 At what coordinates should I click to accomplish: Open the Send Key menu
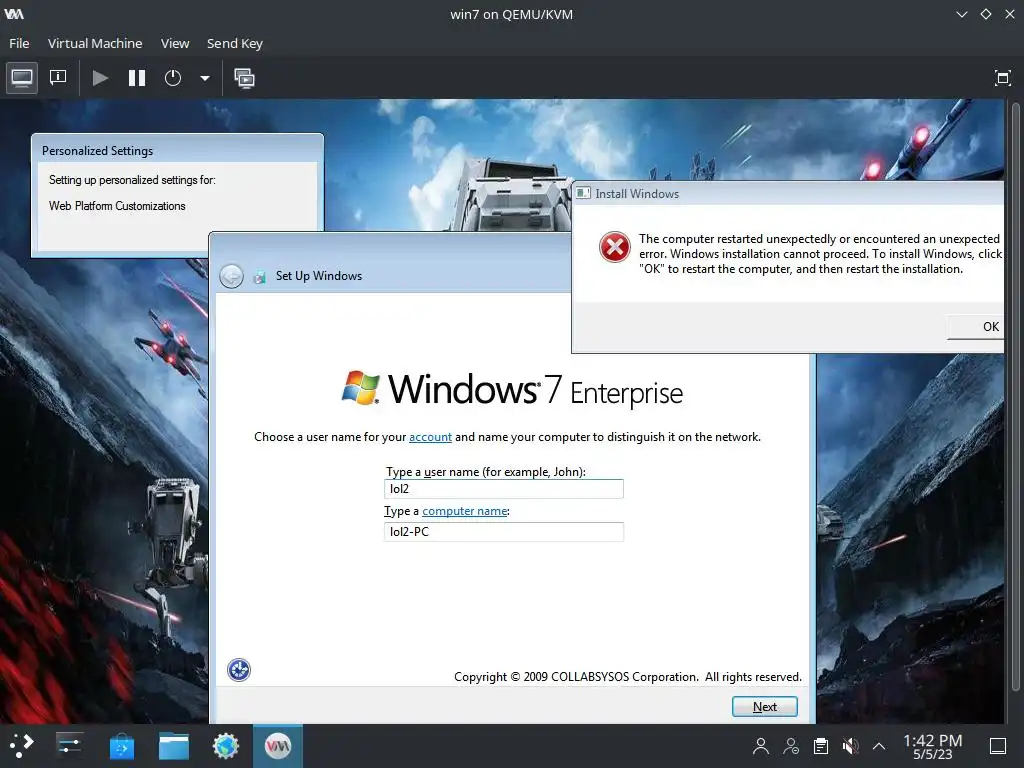coord(234,44)
